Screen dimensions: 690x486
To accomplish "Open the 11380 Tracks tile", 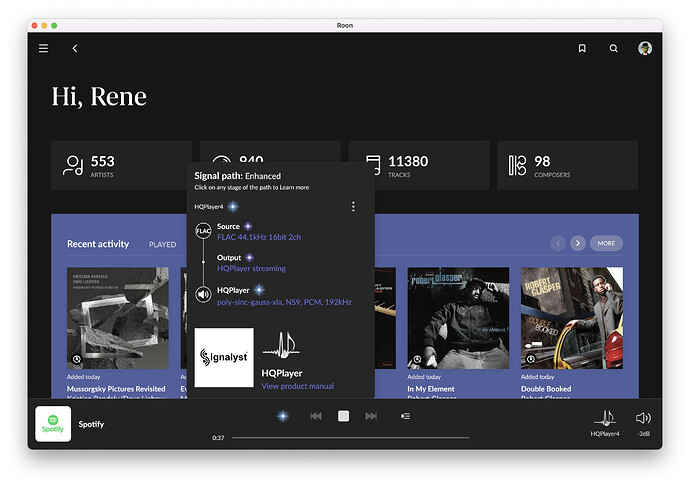I will tap(419, 166).
